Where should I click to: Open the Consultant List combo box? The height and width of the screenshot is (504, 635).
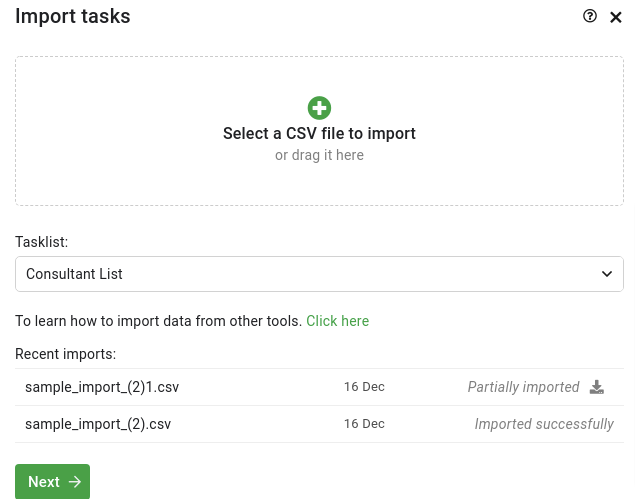tap(319, 274)
